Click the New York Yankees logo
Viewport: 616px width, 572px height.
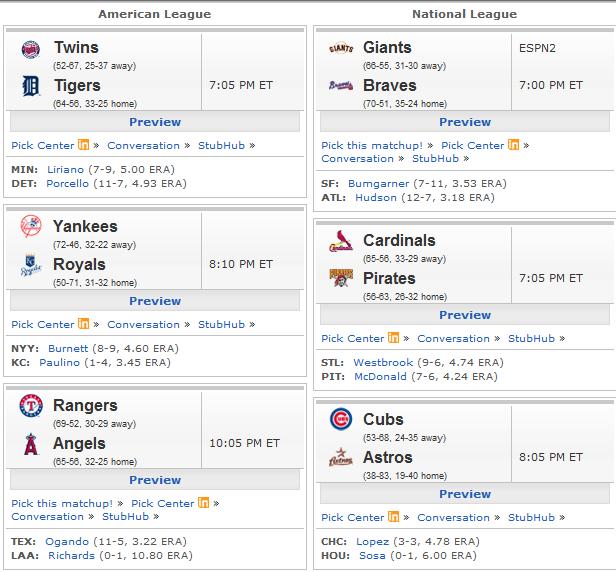(31, 226)
